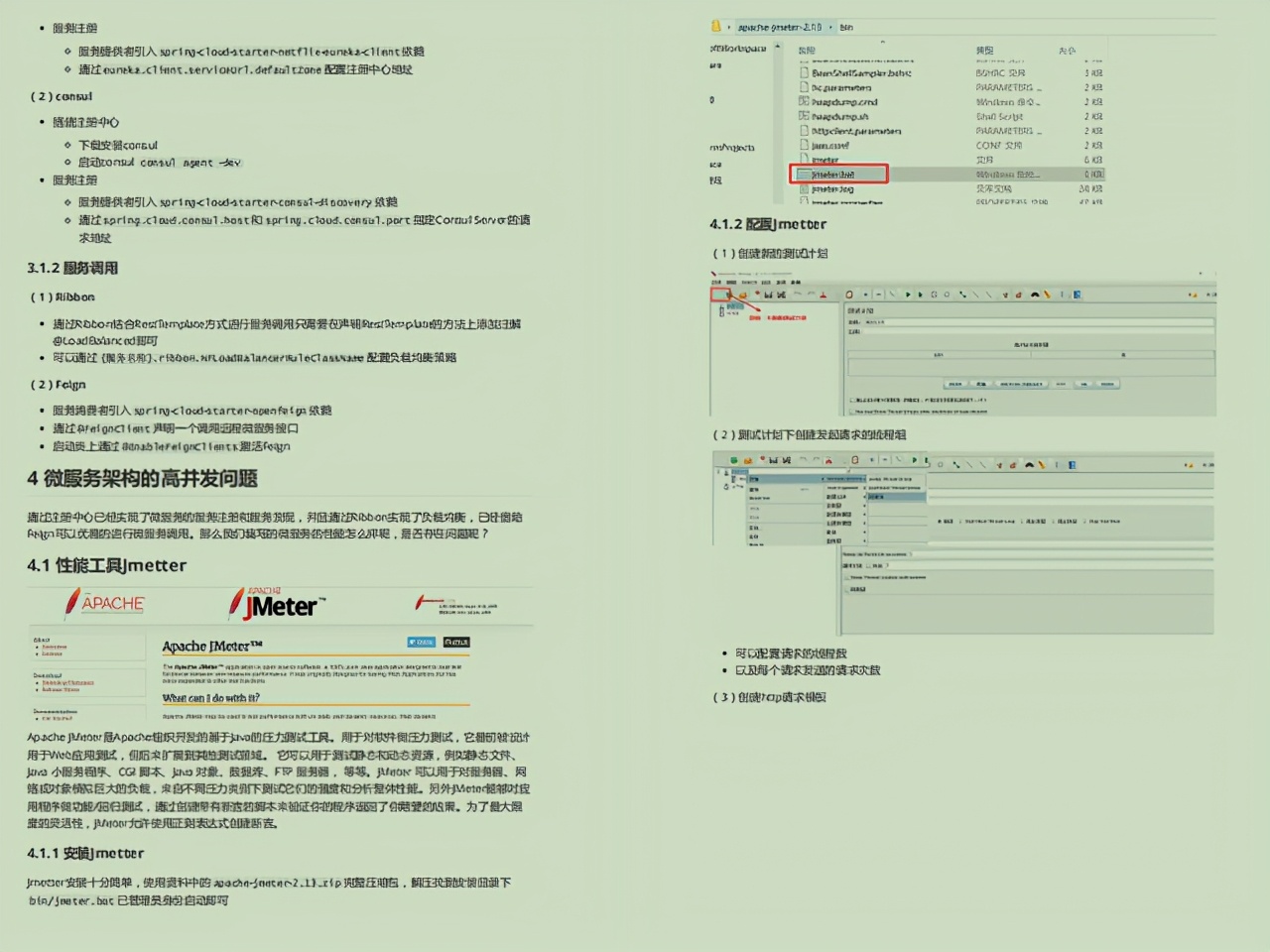Viewport: 1270px width, 952px height.
Task: Click the green Templates icon in second JMeter toolbar
Action: [x=734, y=460]
